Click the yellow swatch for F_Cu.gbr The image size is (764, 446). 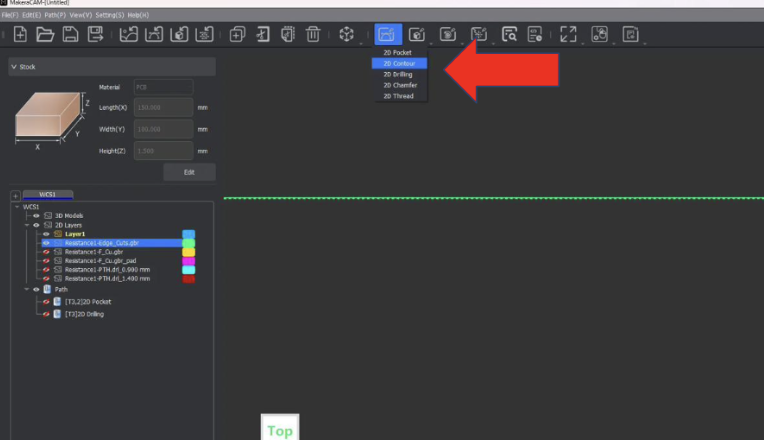(189, 251)
